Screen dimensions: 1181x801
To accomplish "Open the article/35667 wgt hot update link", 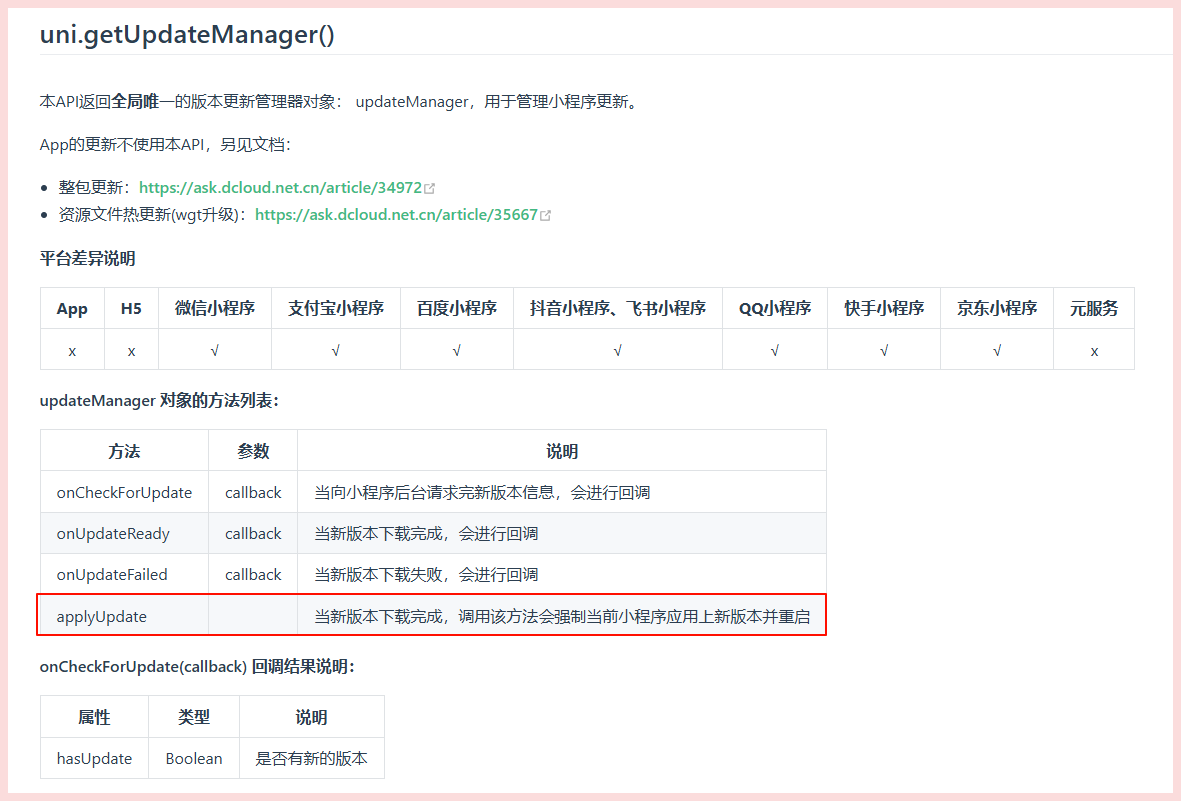I will point(396,215).
